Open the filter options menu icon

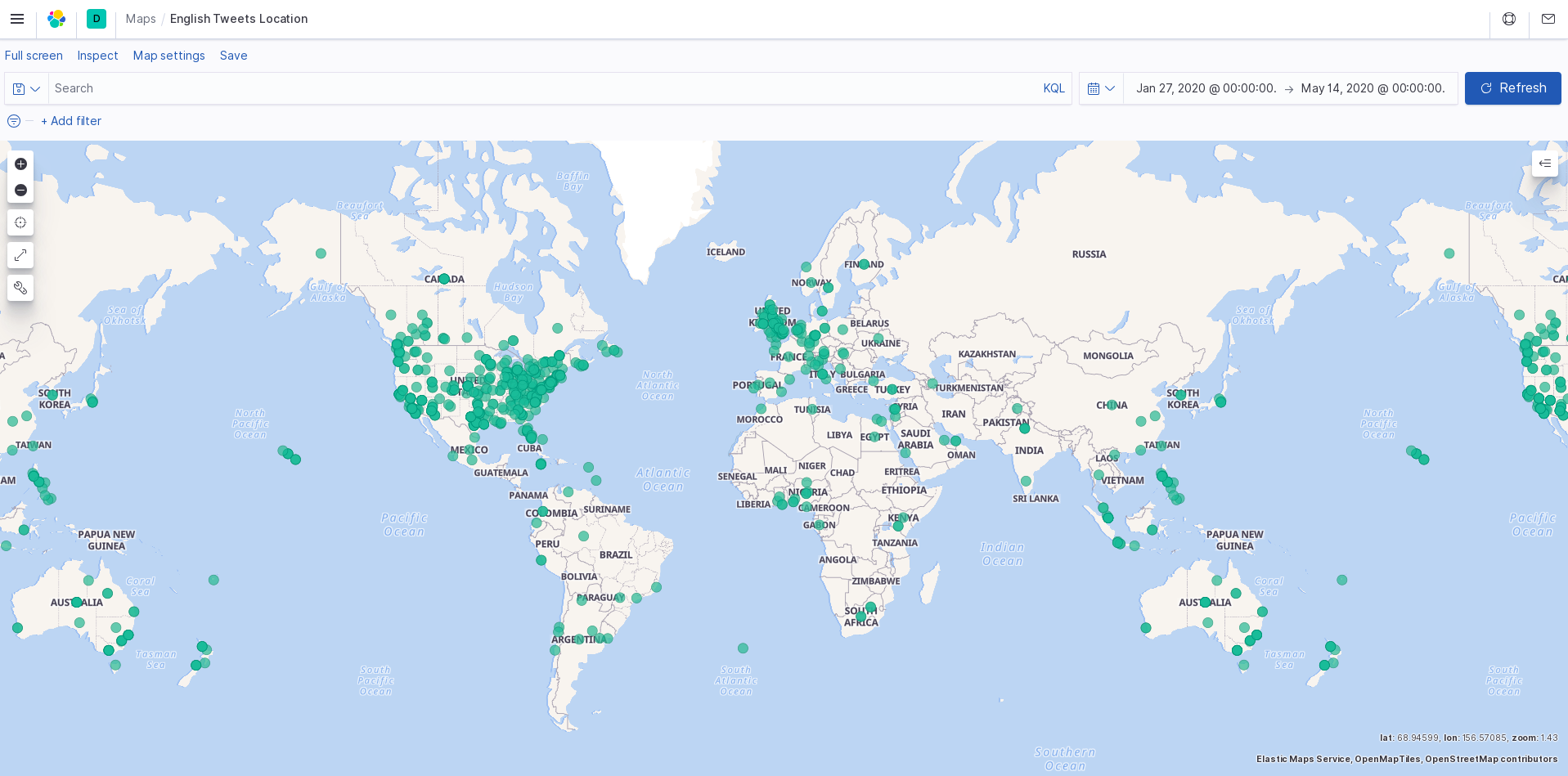click(14, 121)
